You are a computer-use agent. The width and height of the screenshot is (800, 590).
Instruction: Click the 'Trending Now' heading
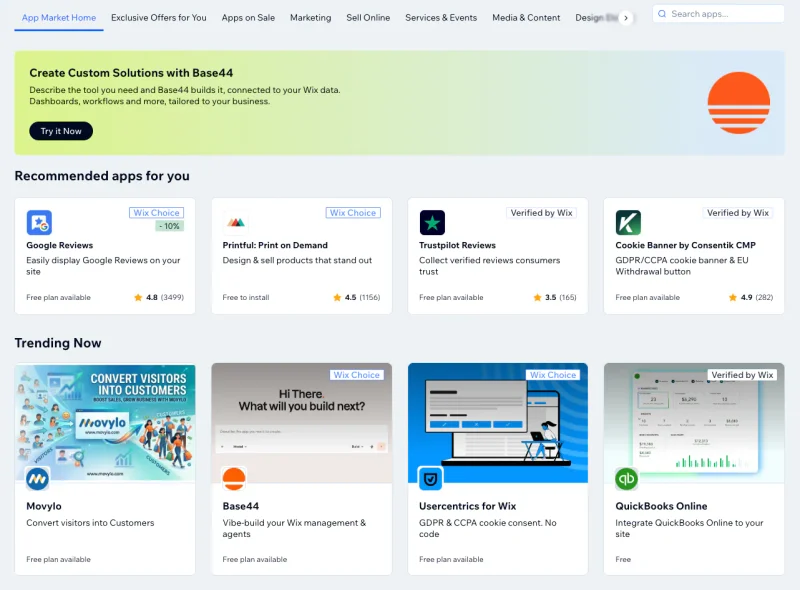tap(58, 343)
